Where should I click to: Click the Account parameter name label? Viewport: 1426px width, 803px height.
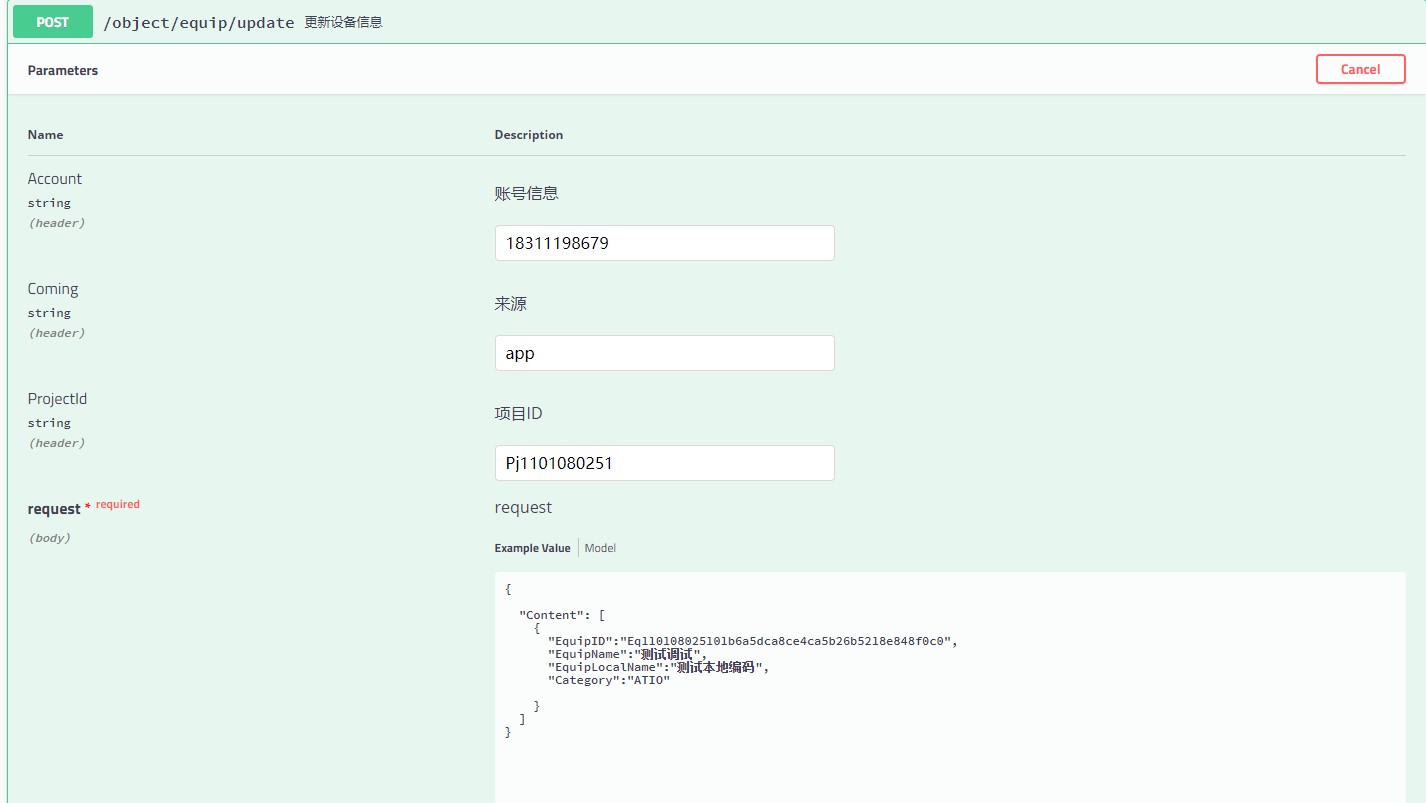(x=55, y=179)
